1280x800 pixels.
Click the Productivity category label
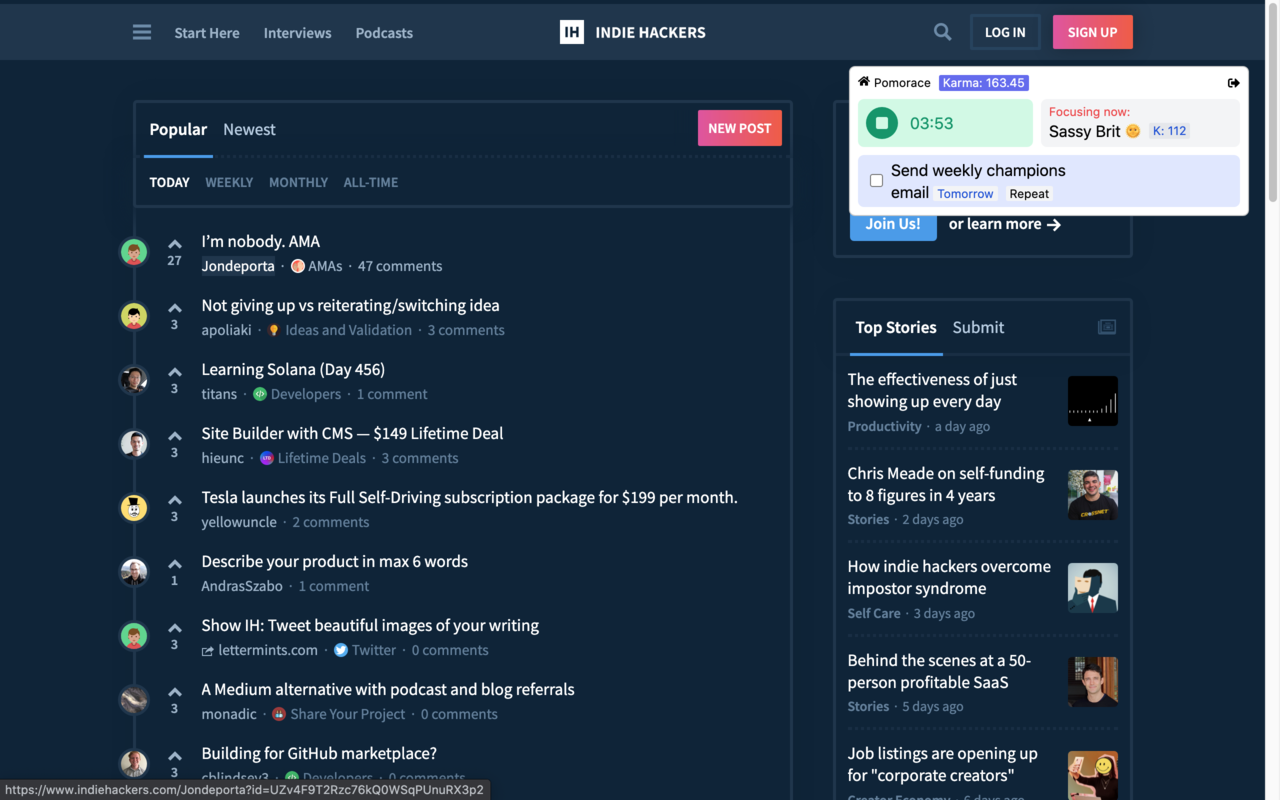click(x=884, y=426)
